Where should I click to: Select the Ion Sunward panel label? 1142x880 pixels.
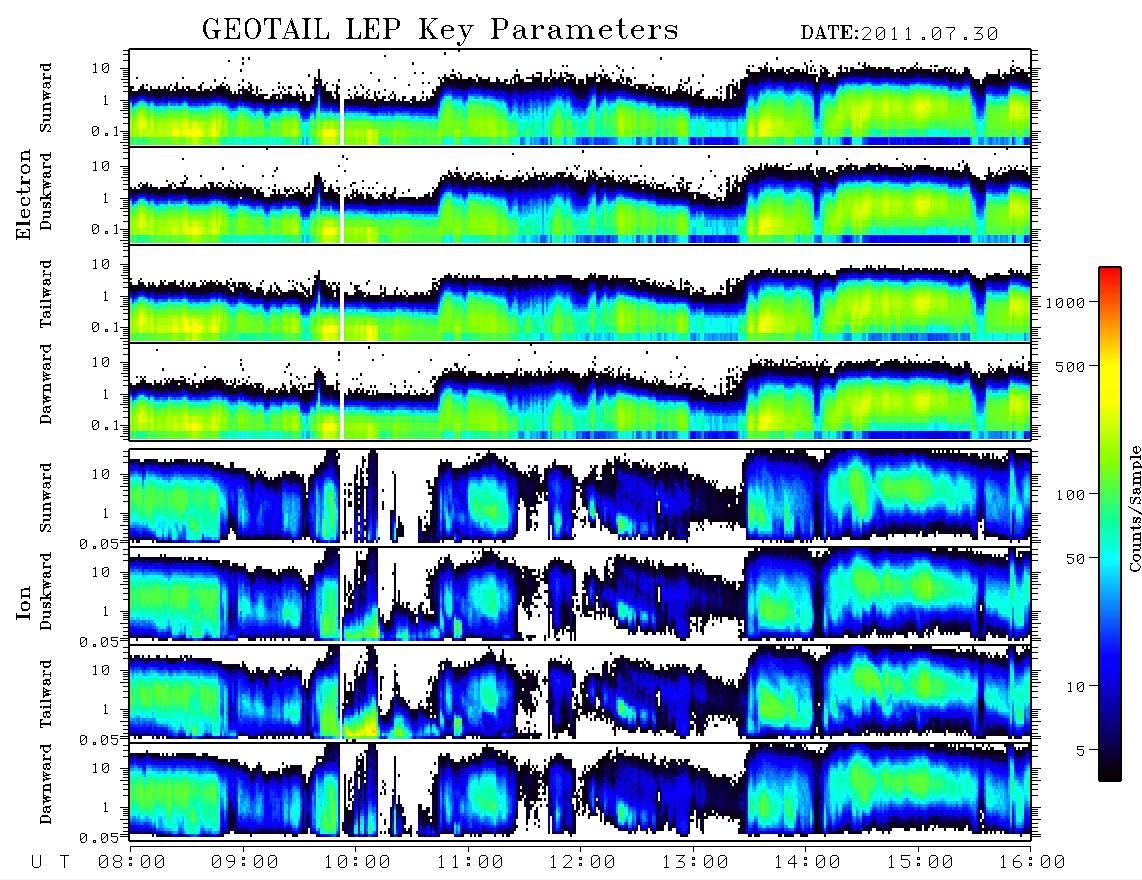[x=46, y=497]
